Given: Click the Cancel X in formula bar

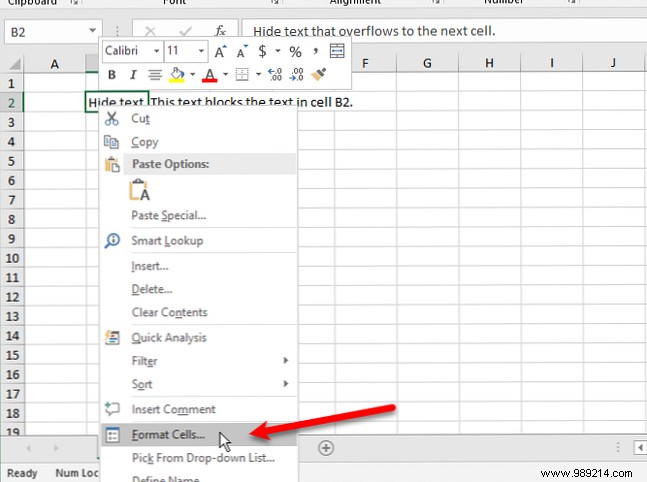Looking at the screenshot, I should click(150, 31).
